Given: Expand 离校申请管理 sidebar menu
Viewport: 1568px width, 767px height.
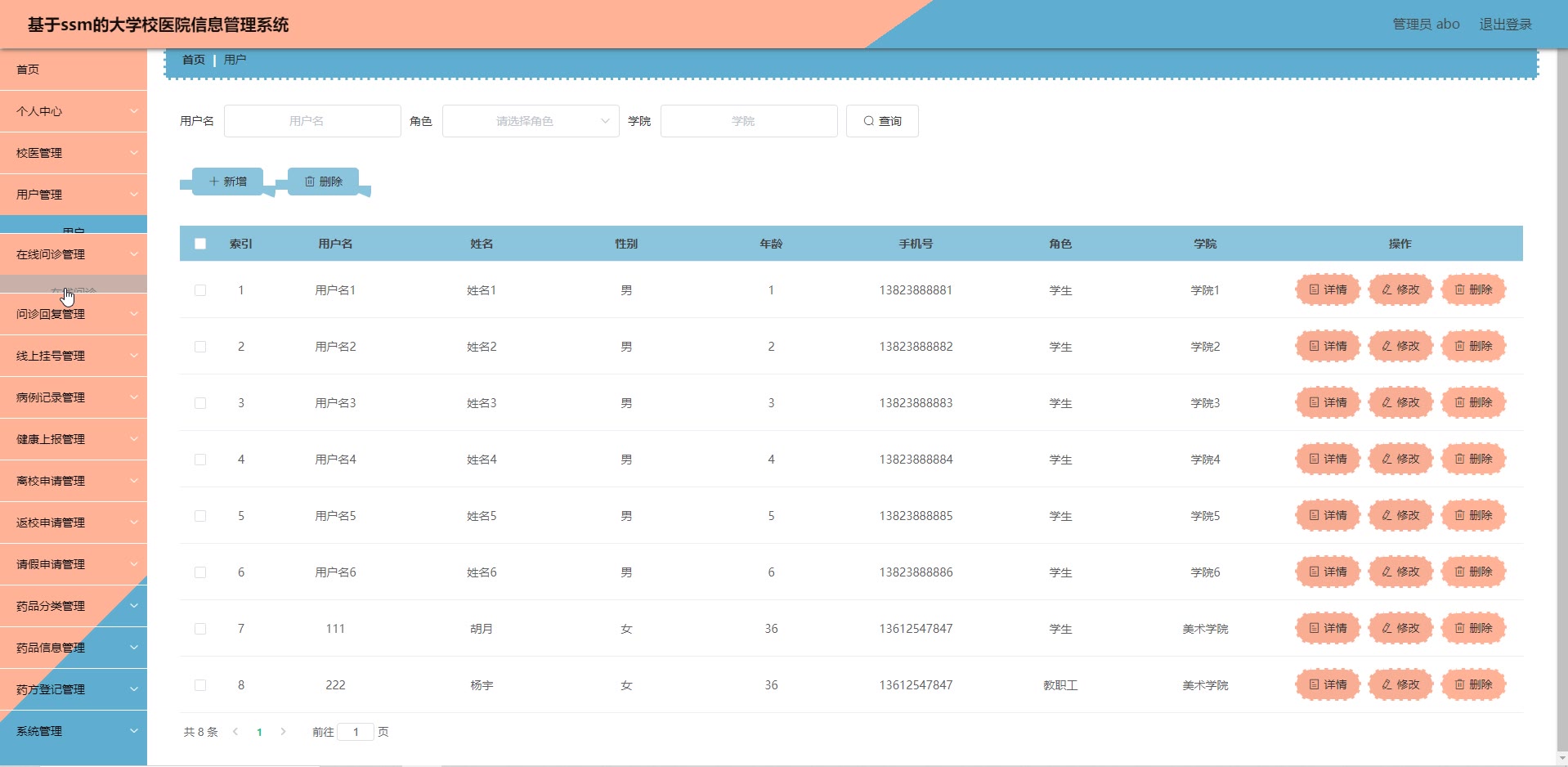Looking at the screenshot, I should tap(74, 481).
